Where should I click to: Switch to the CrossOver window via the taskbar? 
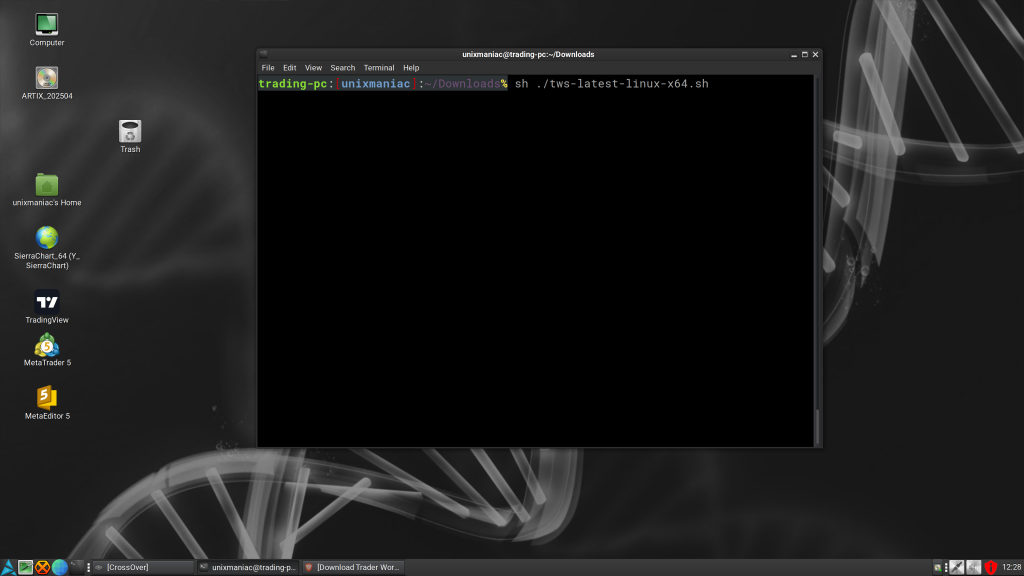pos(140,566)
